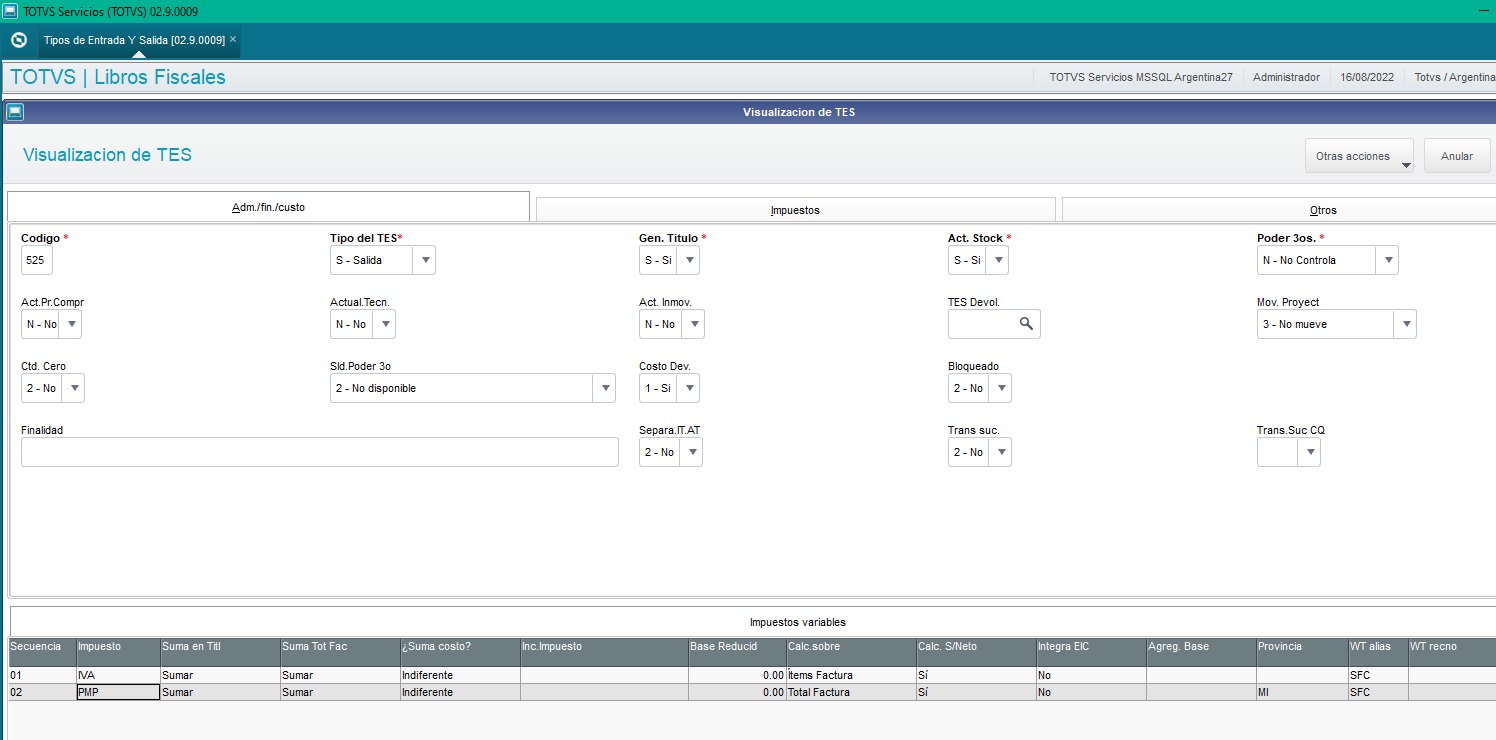The width and height of the screenshot is (1496, 740).
Task: Click the Otras acciones button
Action: [1353, 156]
